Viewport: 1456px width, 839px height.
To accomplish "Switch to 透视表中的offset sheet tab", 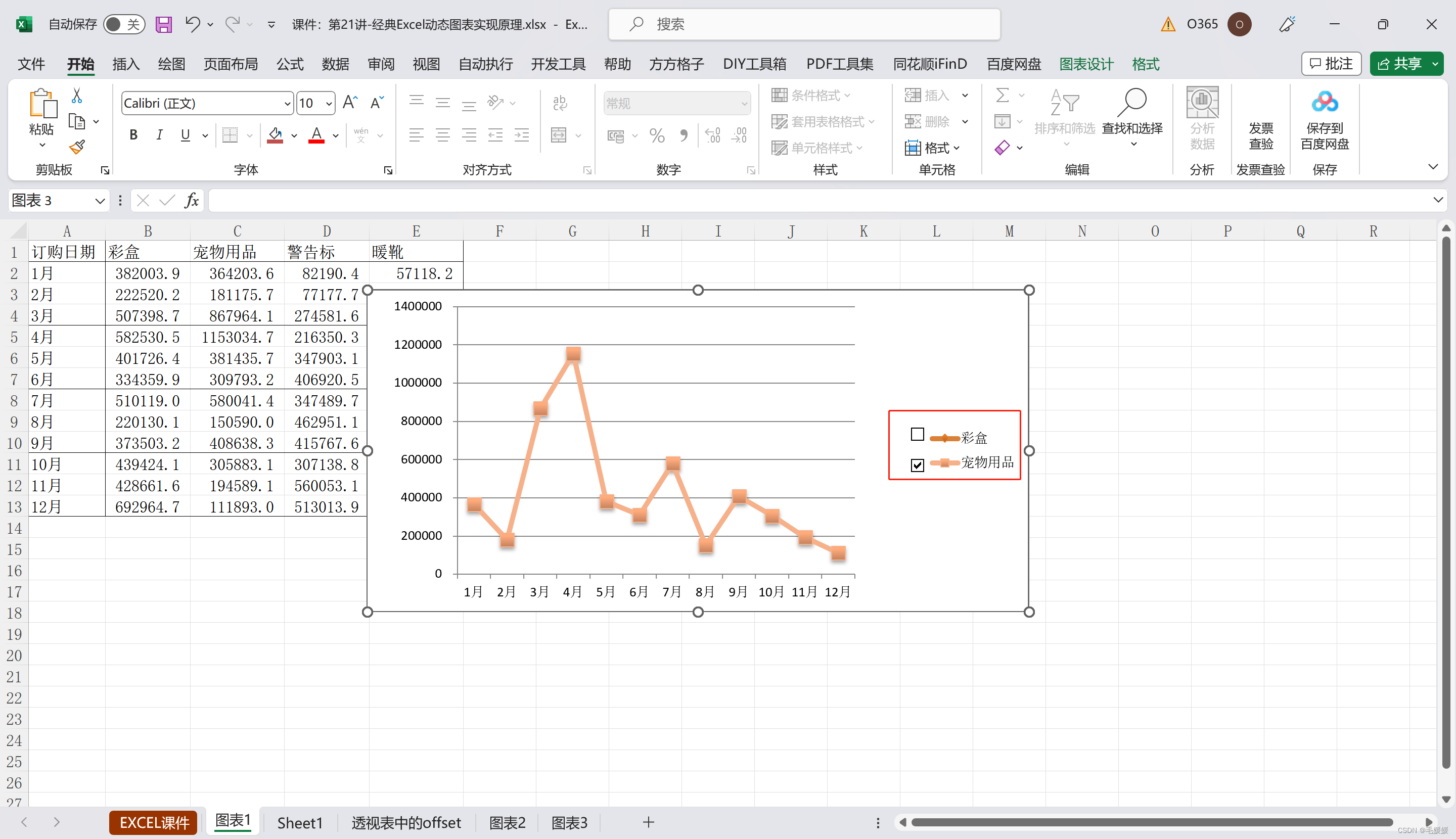I will (406, 823).
